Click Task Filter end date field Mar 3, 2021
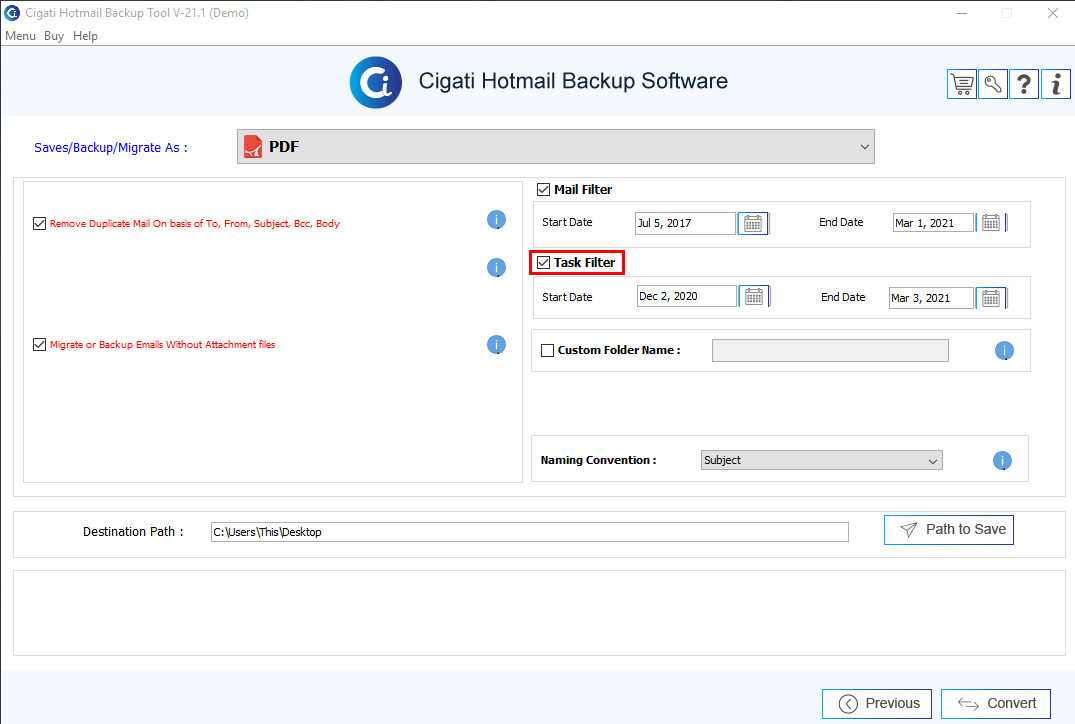The image size is (1075, 724). pos(932,298)
